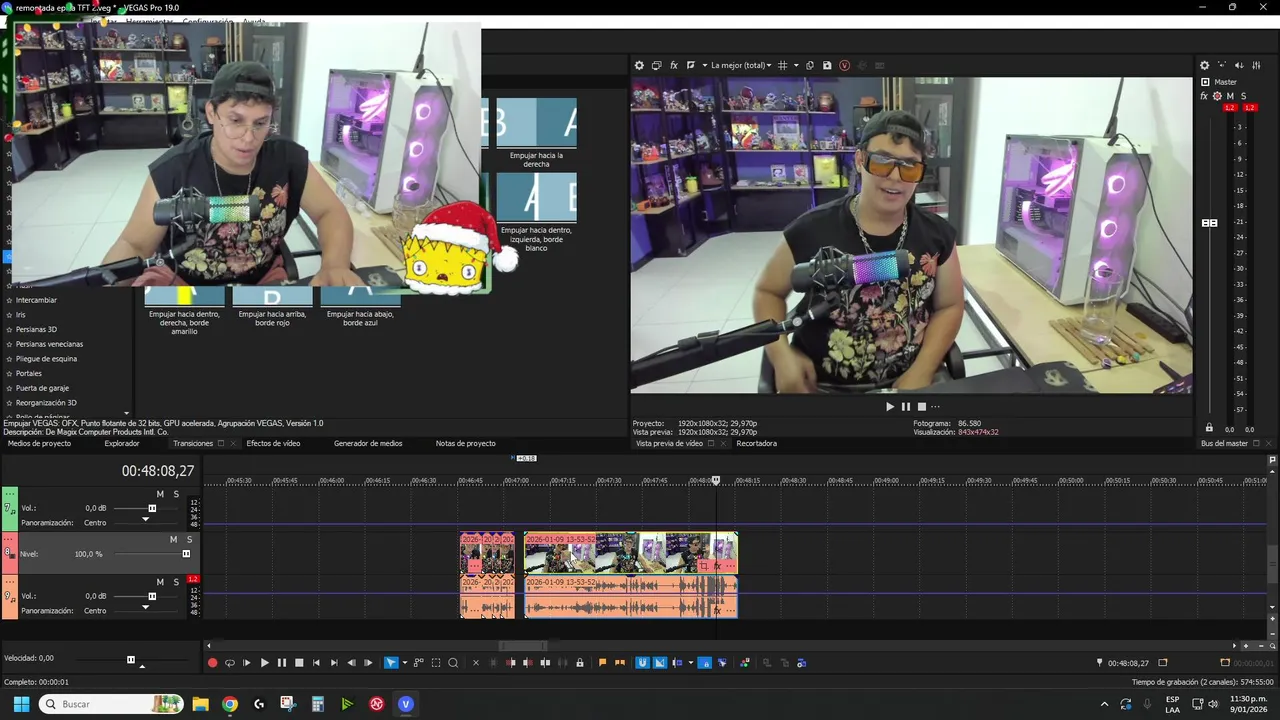Viewport: 1280px width, 720px height.
Task: Click the external monitor preview icon
Action: tap(656, 65)
